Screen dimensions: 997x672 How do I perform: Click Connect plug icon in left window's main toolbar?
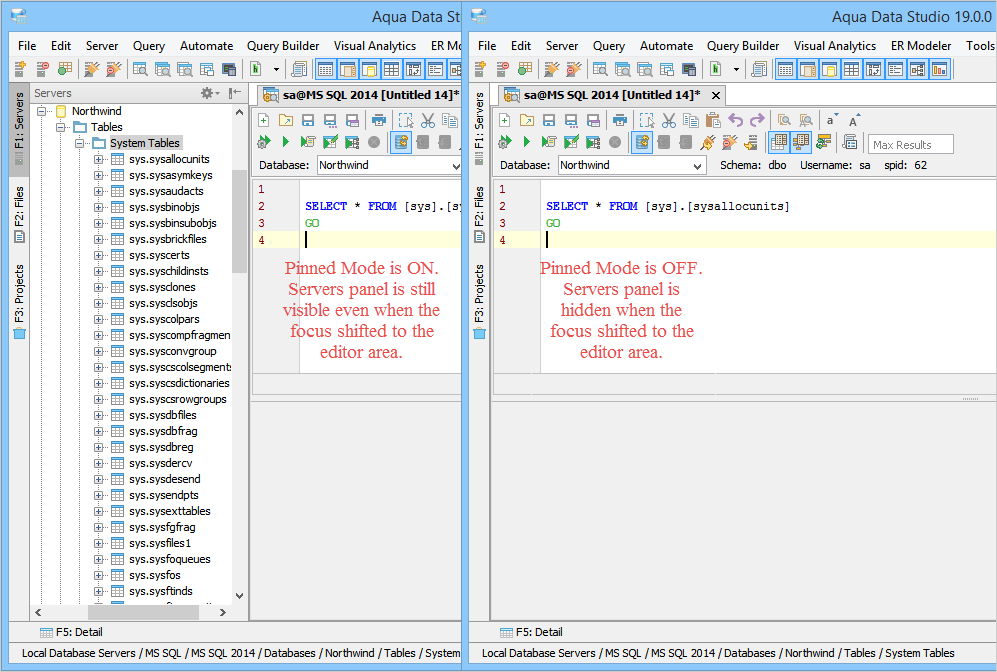(92, 69)
